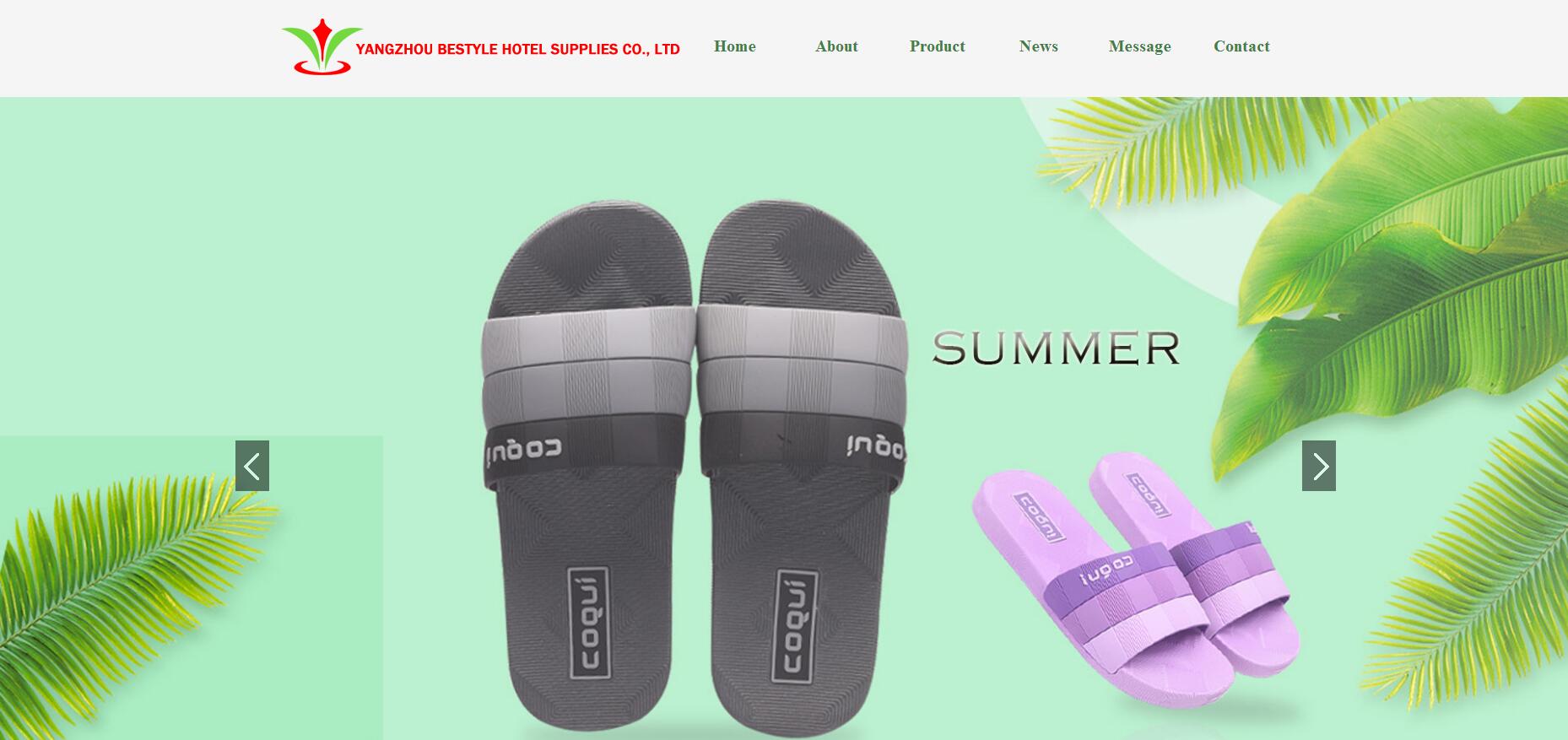Open the About menu item
This screenshot has width=1568, height=740.
pos(836,46)
